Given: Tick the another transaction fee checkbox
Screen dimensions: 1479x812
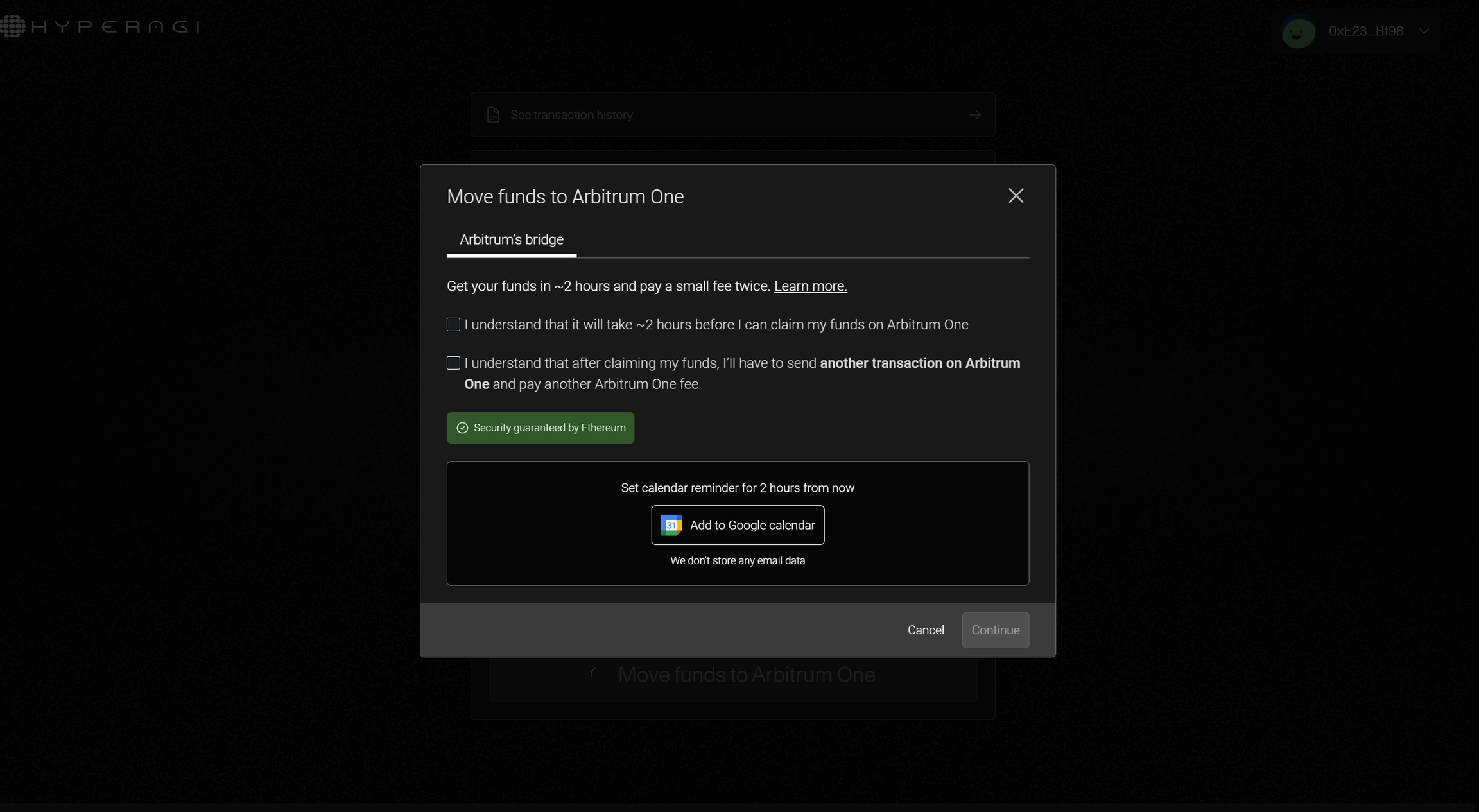Looking at the screenshot, I should (453, 363).
